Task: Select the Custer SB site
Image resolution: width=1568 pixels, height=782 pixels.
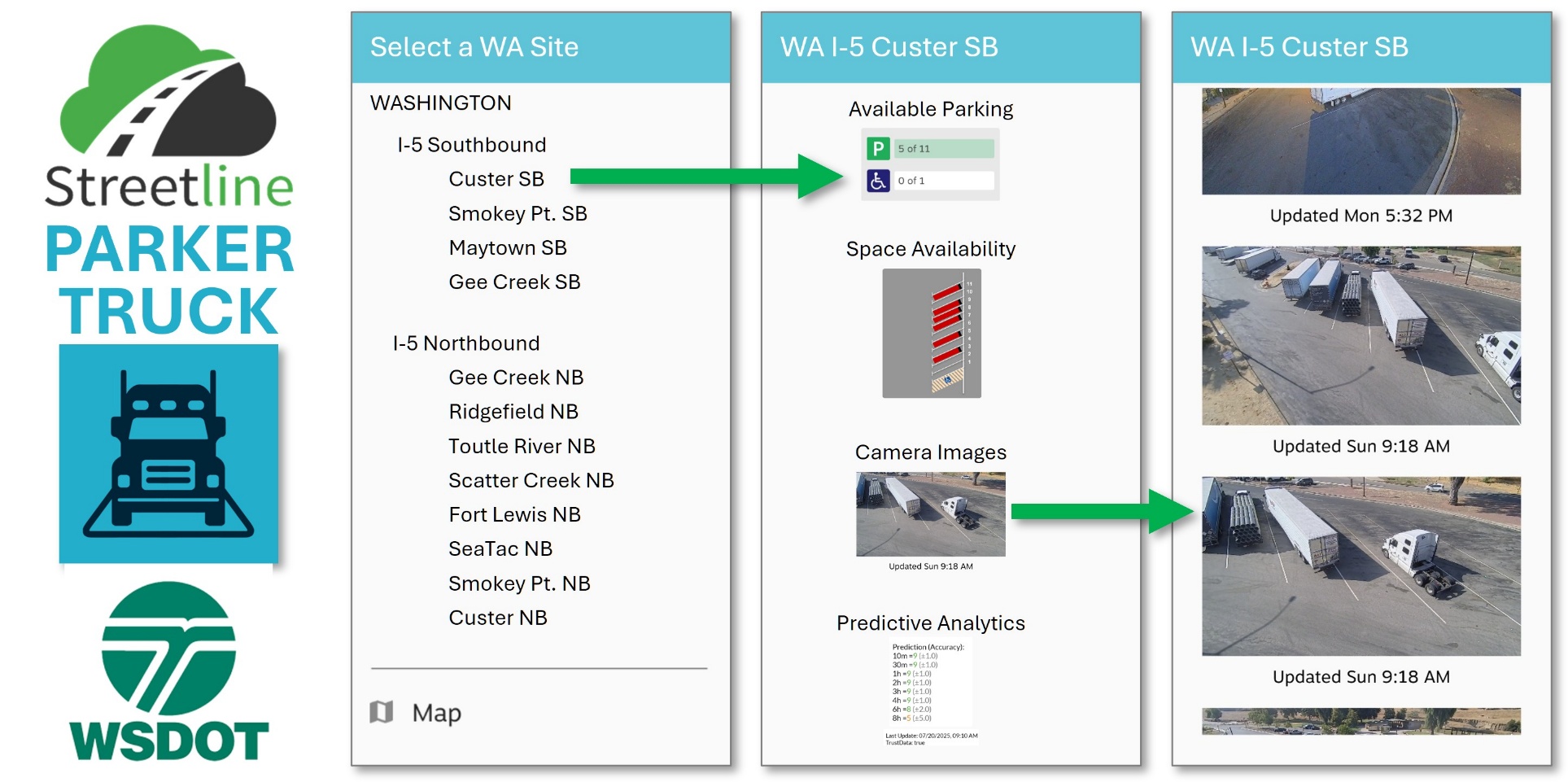Action: tap(497, 179)
